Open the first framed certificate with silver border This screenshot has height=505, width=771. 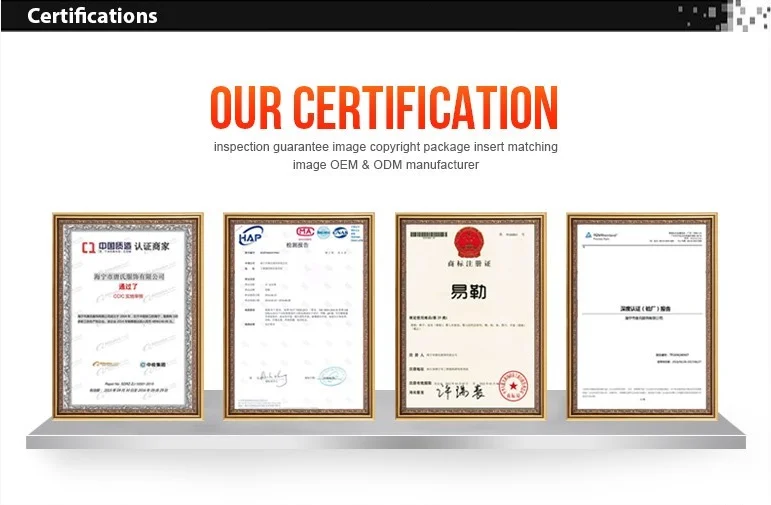pyautogui.click(x=128, y=316)
